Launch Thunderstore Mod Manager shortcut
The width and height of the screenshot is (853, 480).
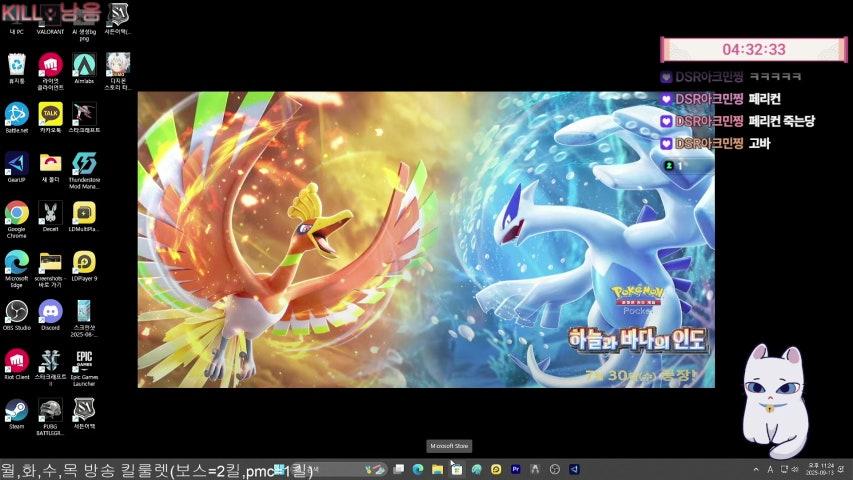[84, 170]
